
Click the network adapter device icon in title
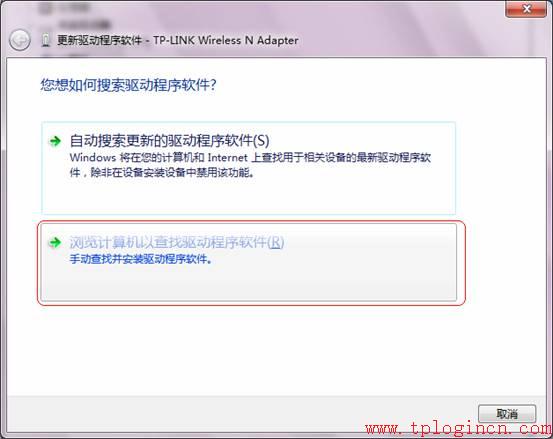pos(45,40)
